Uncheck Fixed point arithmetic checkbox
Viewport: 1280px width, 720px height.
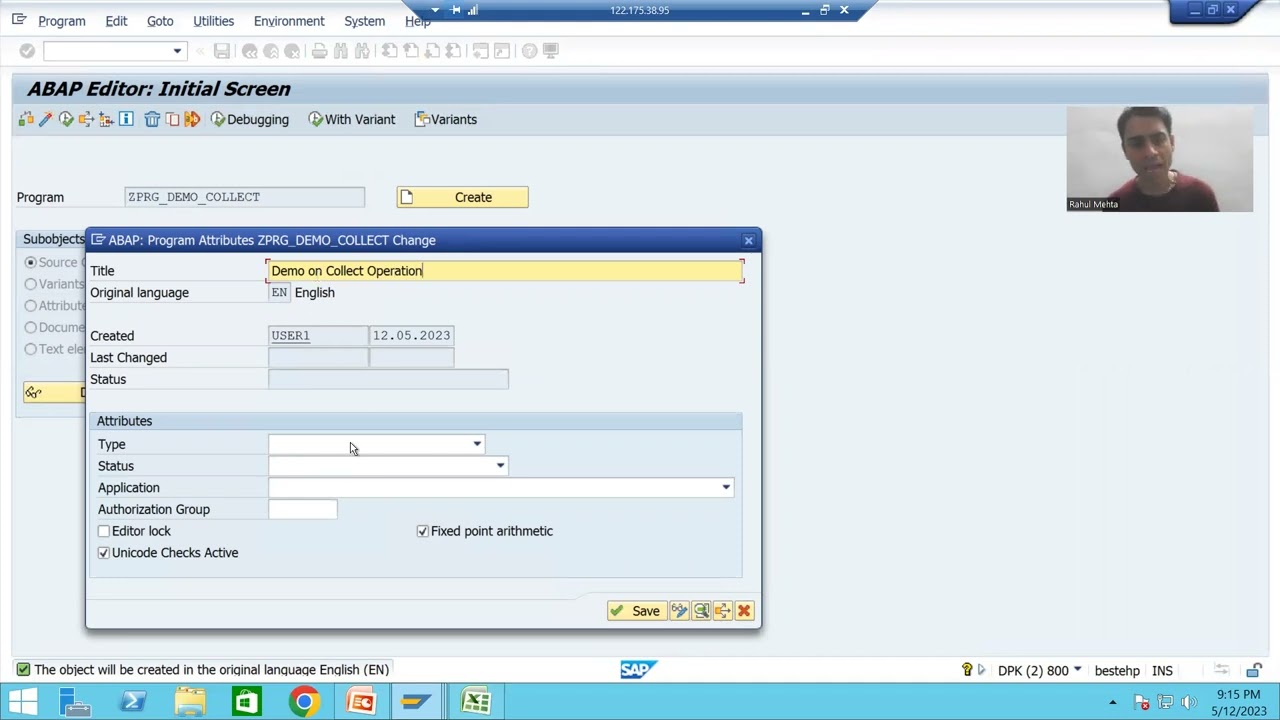423,531
